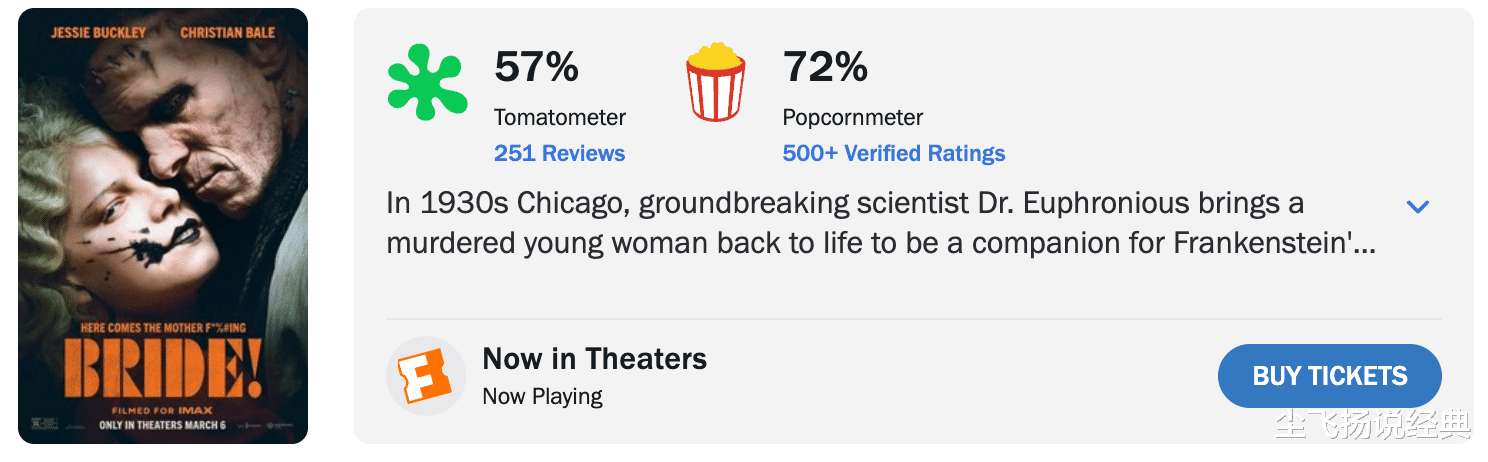Click the Now Playing status text
Screen dimensions: 1488x462
click(x=542, y=396)
